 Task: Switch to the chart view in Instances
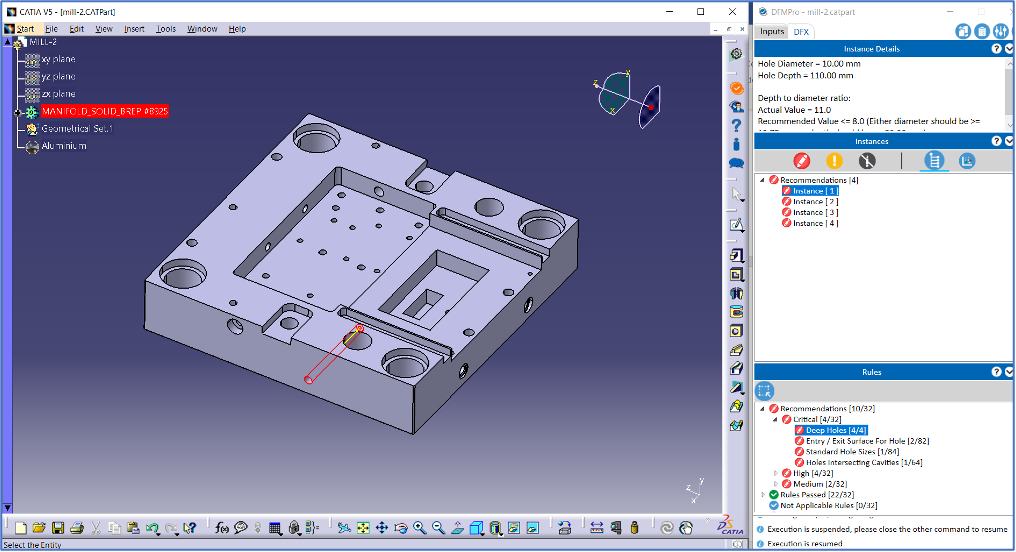[967, 161]
